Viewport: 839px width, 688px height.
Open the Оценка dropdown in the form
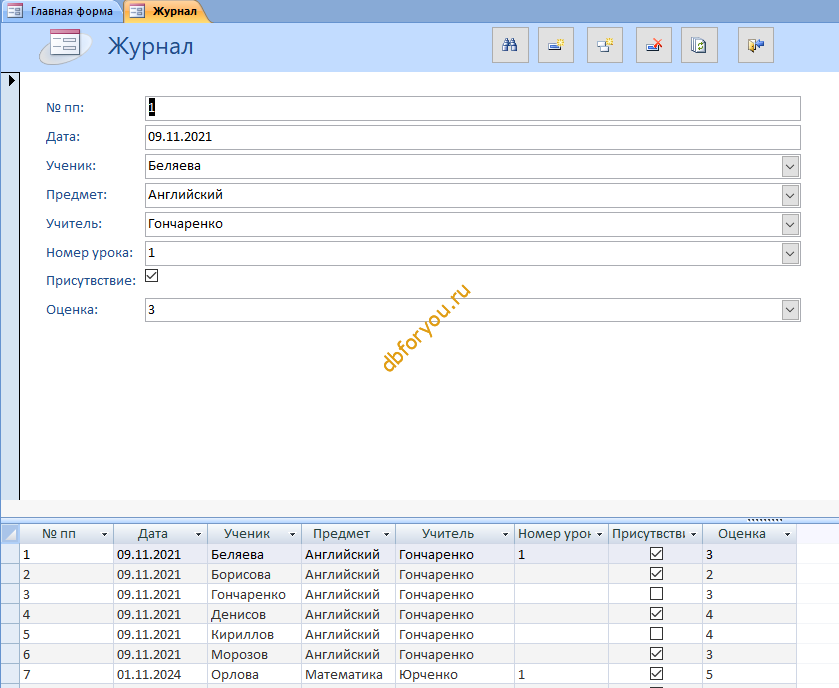click(x=790, y=310)
